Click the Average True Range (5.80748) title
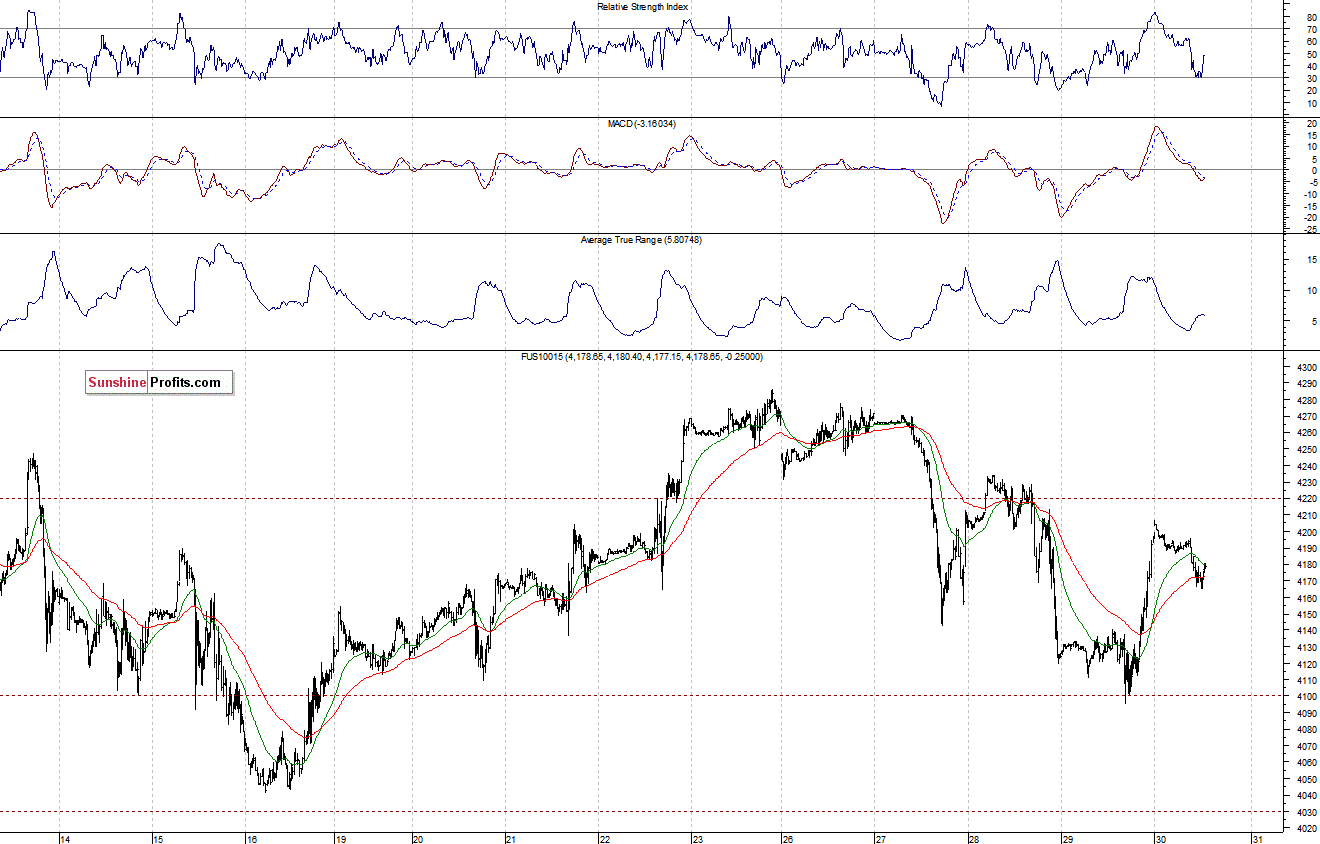Screen dimensions: 1320x844 642,240
